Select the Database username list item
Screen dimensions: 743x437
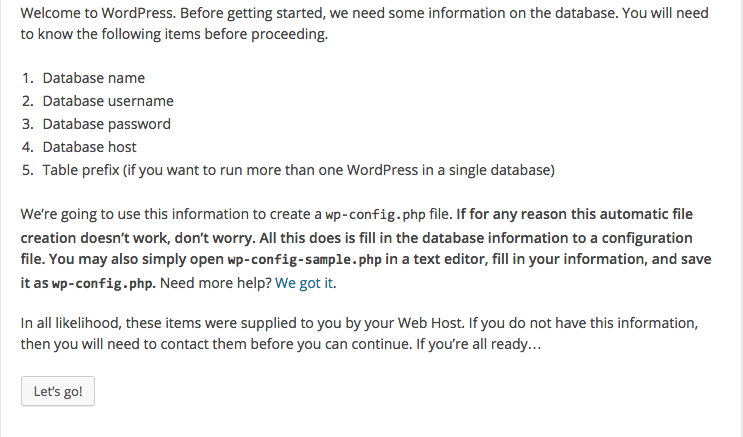(x=108, y=101)
